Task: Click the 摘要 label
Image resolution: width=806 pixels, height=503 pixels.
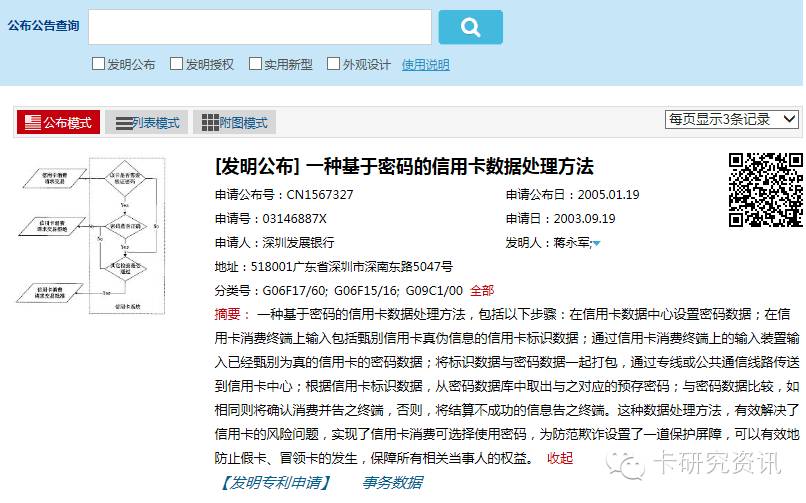Action: 228,314
